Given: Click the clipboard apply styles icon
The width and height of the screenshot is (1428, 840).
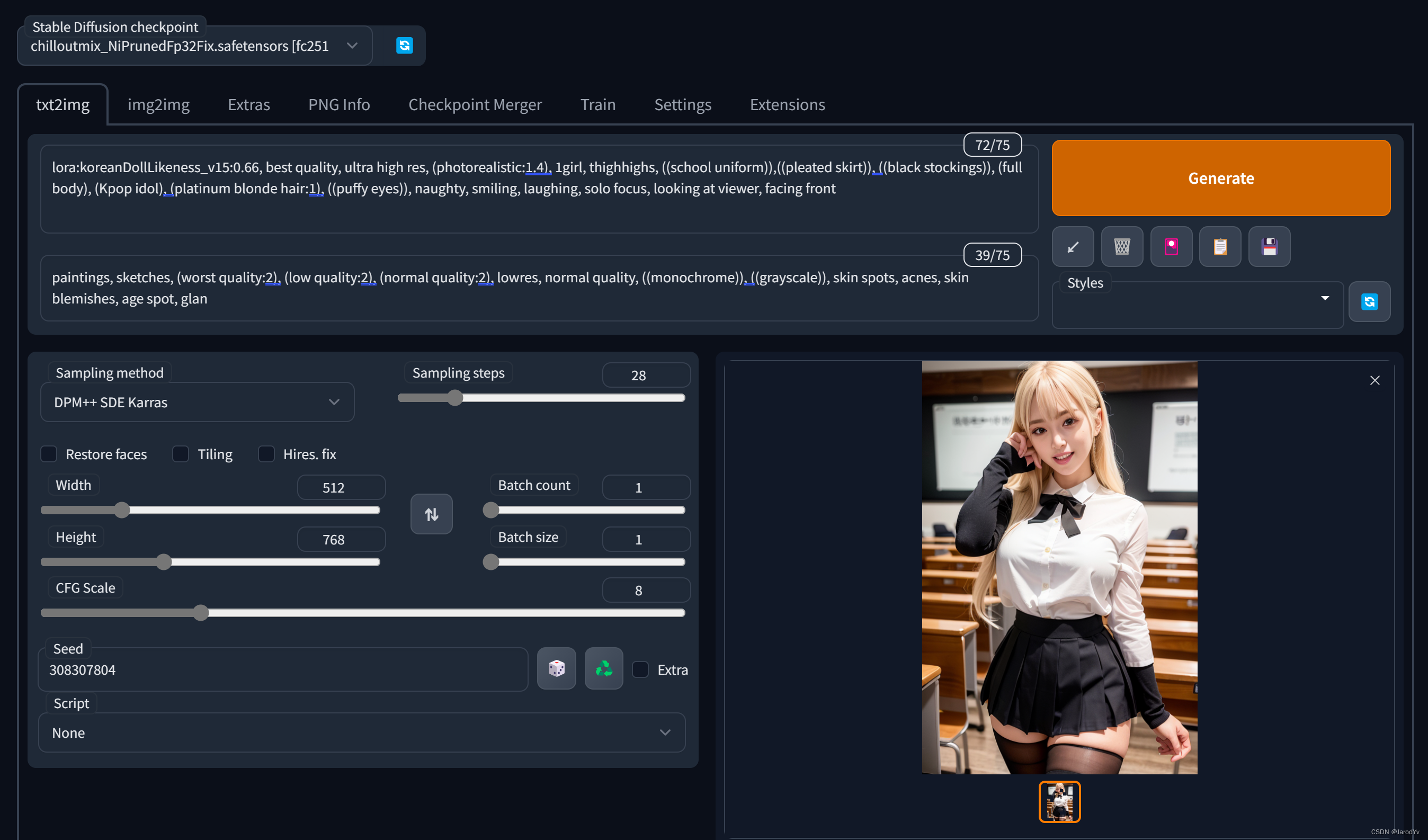Looking at the screenshot, I should 1220,247.
